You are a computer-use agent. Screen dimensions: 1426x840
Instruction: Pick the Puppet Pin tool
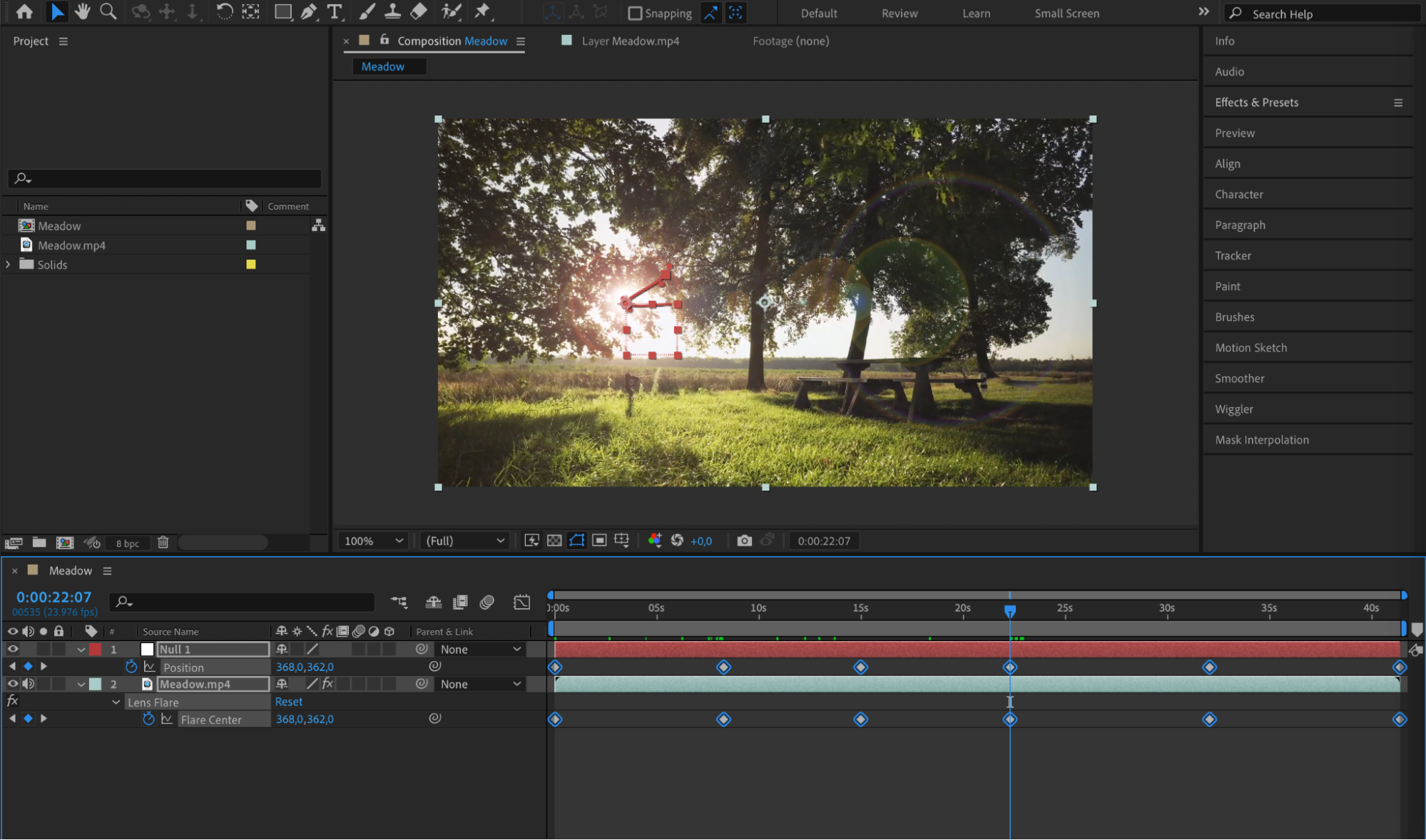[x=483, y=11]
